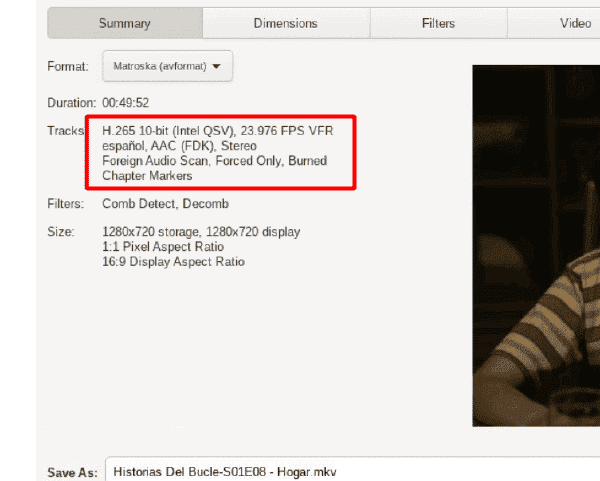600x481 pixels.
Task: Click the español AAC (FDK) Stereo line
Action: coord(179,146)
